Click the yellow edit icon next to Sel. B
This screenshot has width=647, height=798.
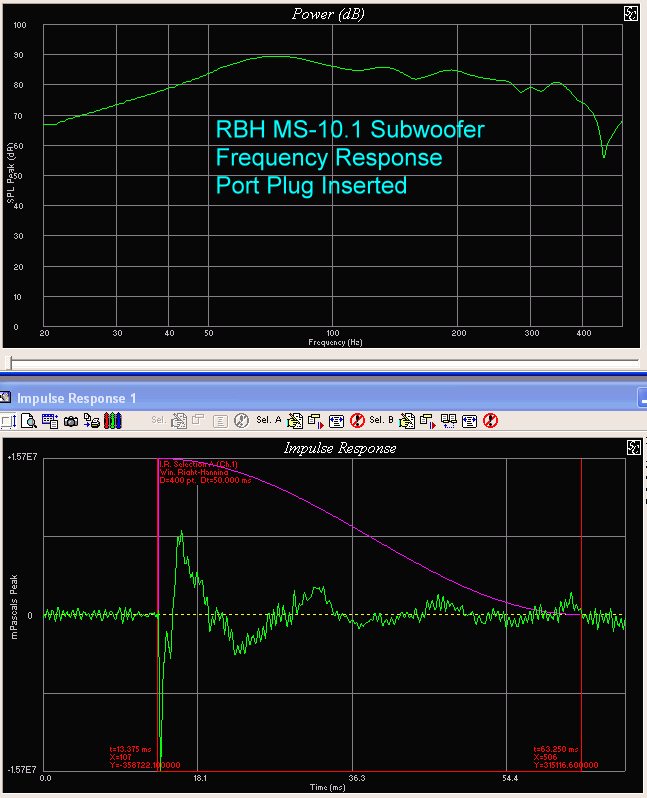click(x=407, y=421)
